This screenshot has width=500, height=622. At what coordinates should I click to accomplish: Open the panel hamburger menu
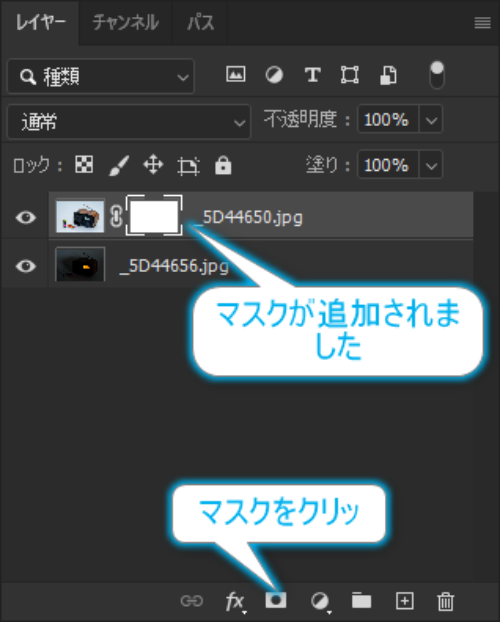483,23
